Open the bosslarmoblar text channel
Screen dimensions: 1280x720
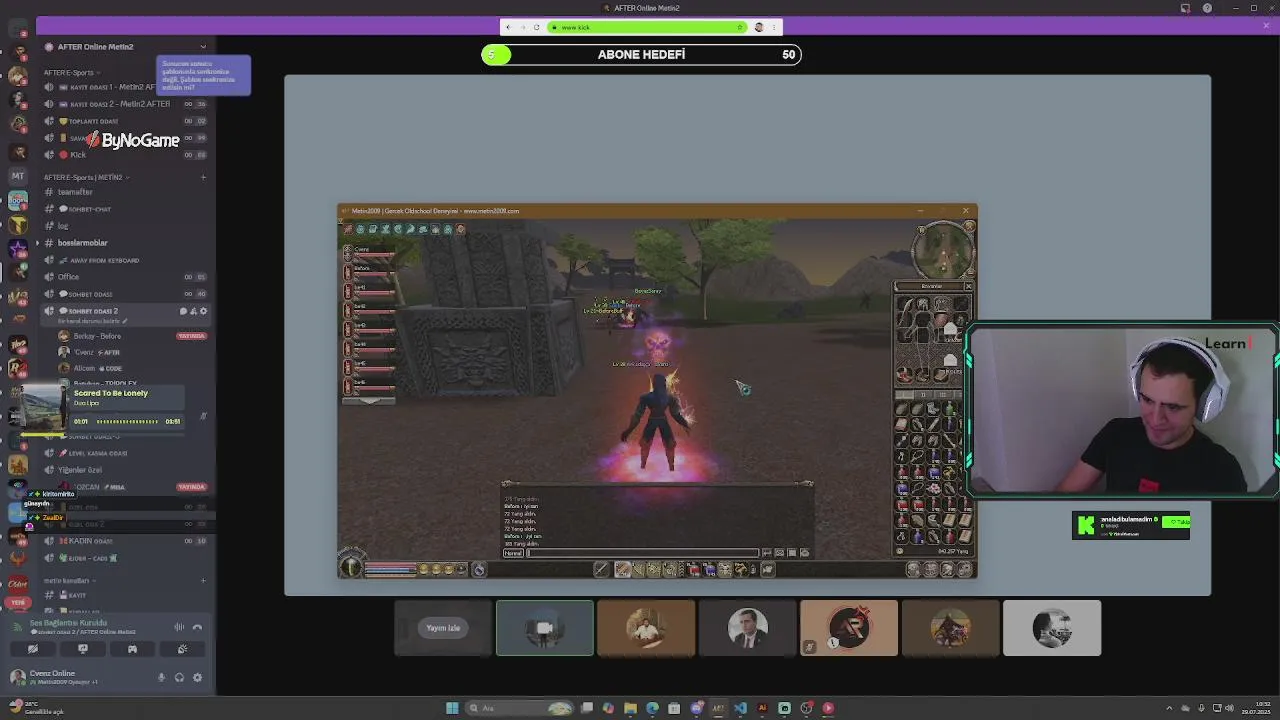(x=125, y=243)
